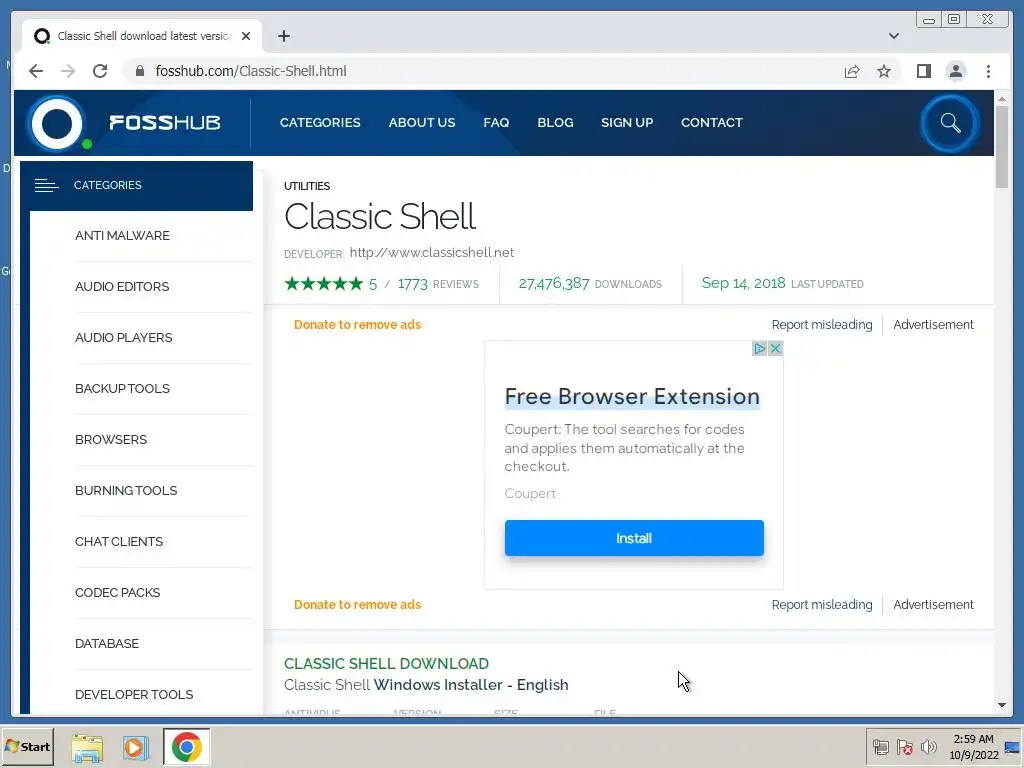Screen dimensions: 1024x768
Task: Click the network tray icon
Action: 881,747
